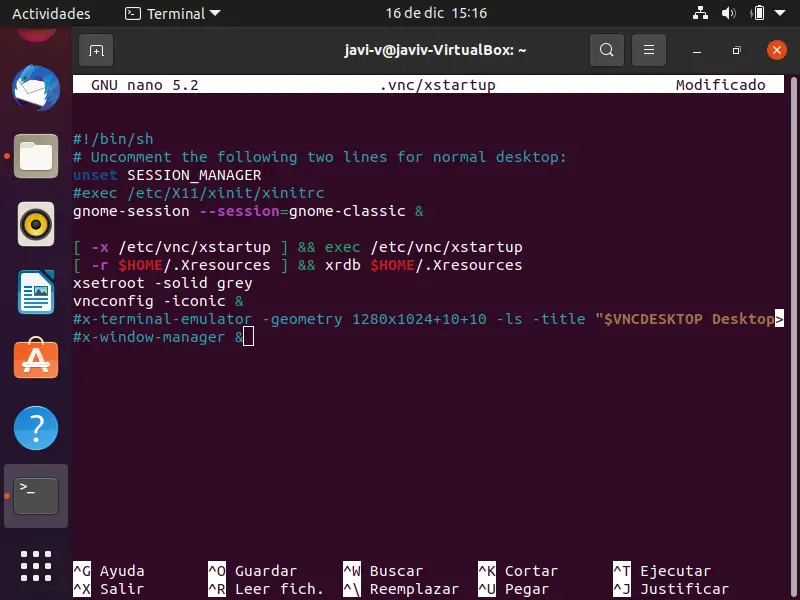Launch Rhythmbox music player
This screenshot has width=800, height=600.
click(35, 224)
